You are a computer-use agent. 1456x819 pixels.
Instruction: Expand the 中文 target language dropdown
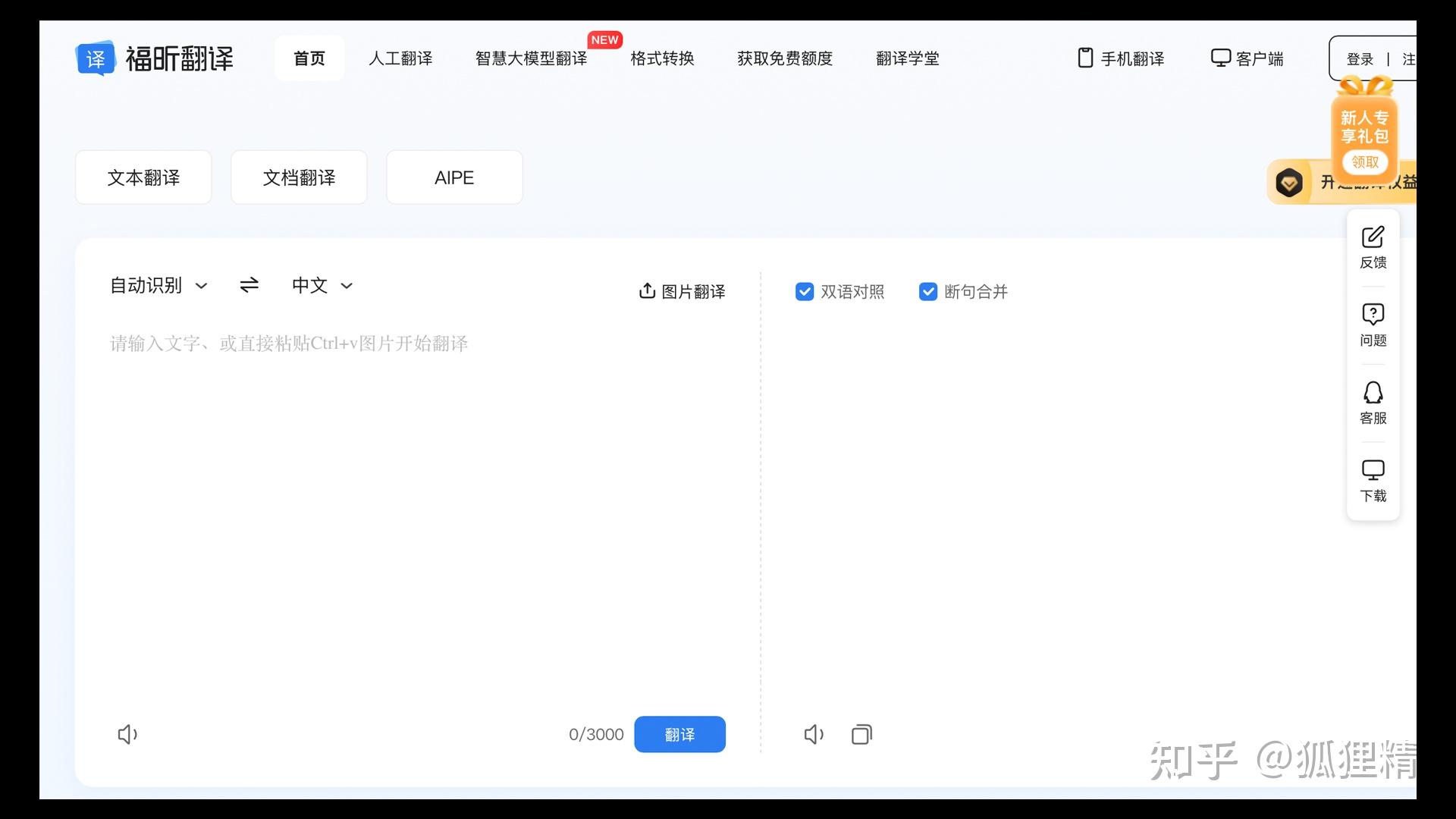pos(322,285)
